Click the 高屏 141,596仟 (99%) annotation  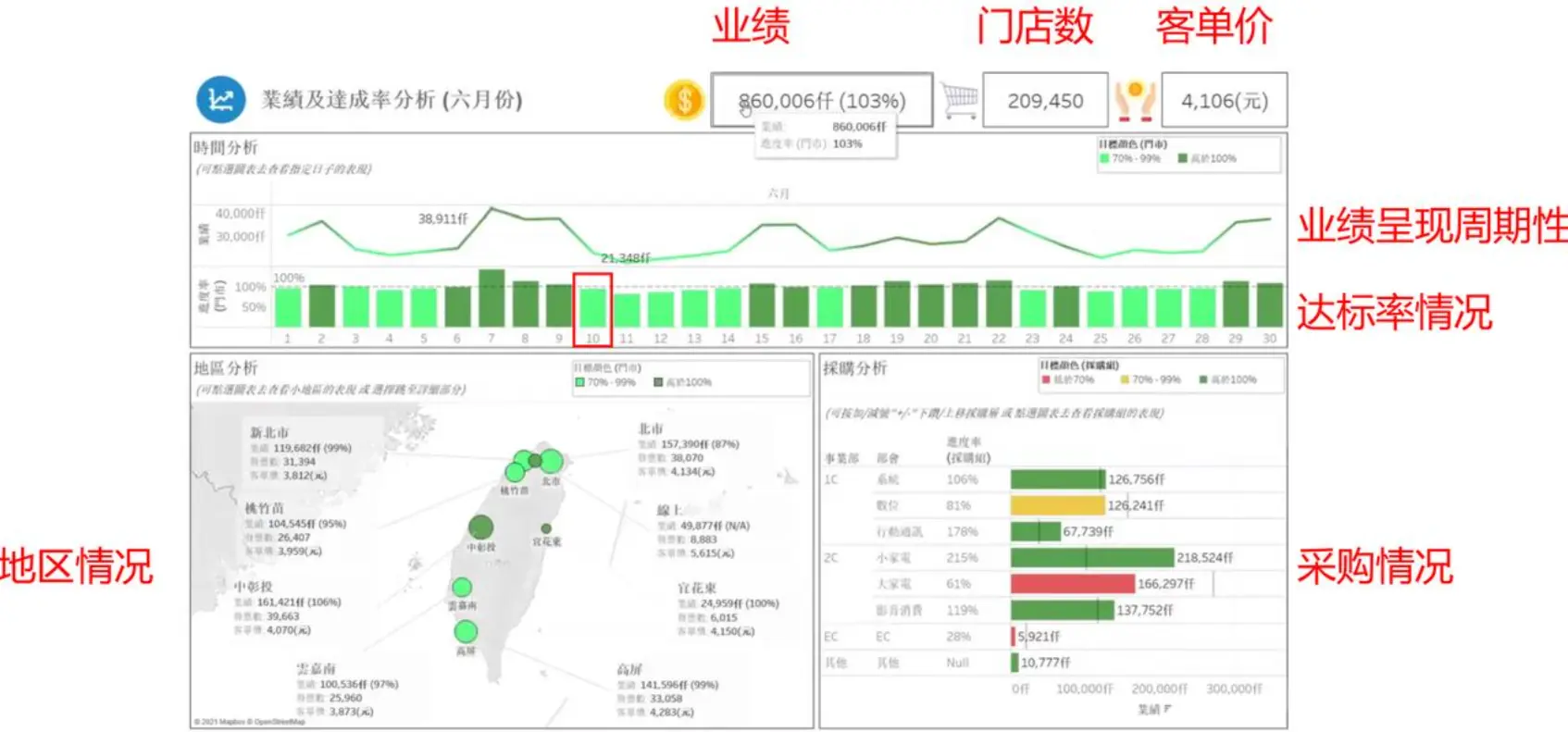[x=667, y=690]
